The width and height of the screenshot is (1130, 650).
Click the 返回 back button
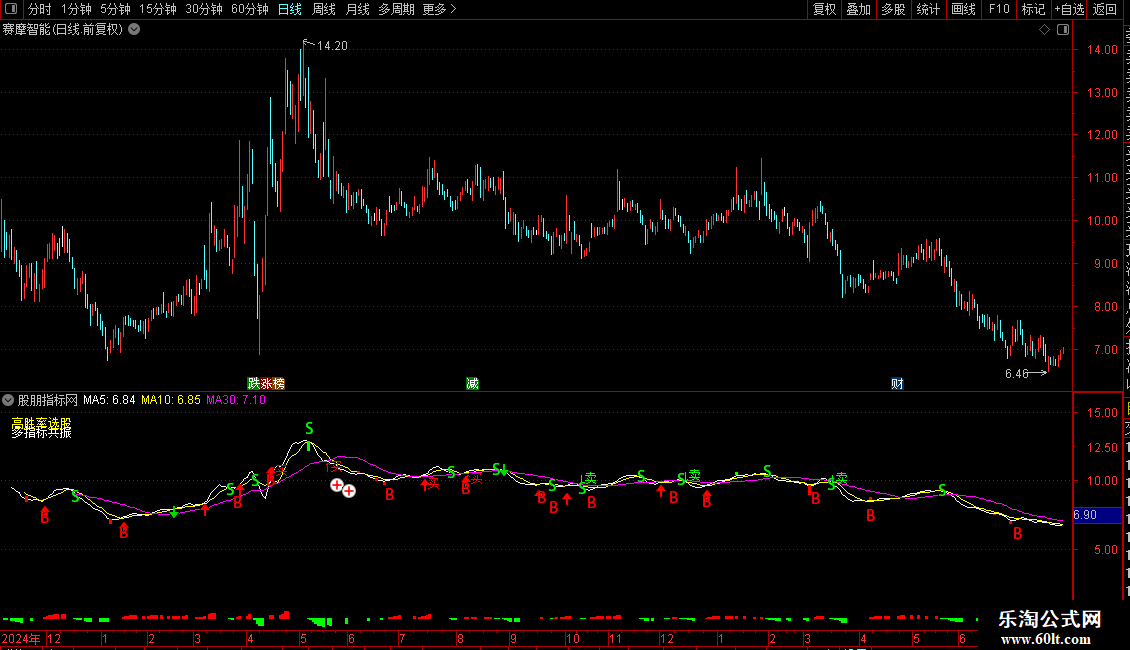[1105, 9]
